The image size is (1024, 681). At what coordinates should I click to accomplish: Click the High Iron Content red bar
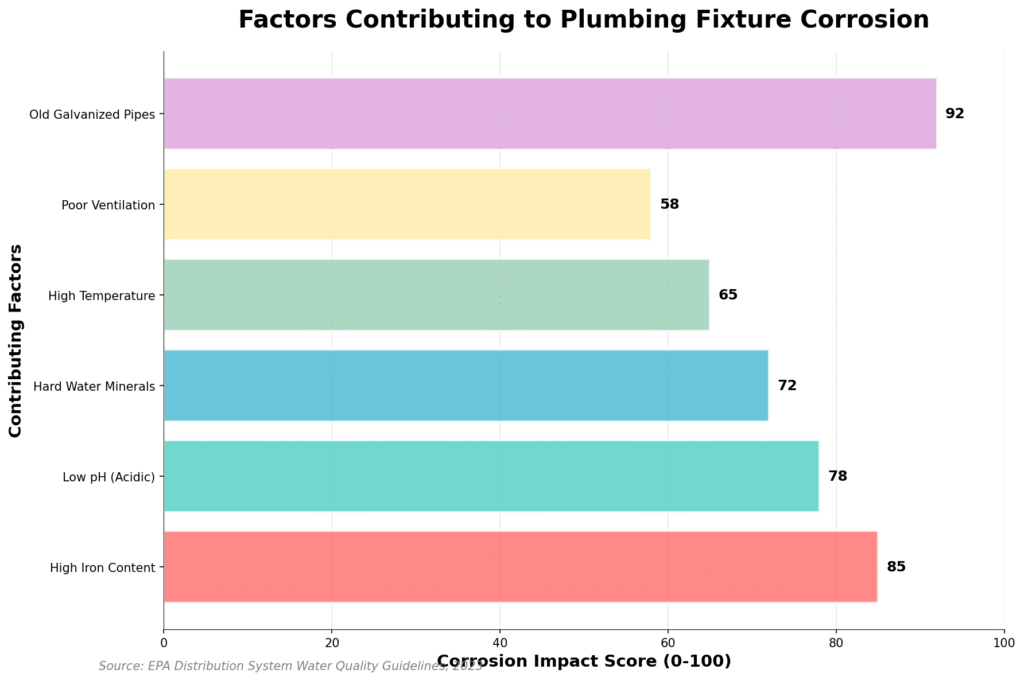[520, 567]
